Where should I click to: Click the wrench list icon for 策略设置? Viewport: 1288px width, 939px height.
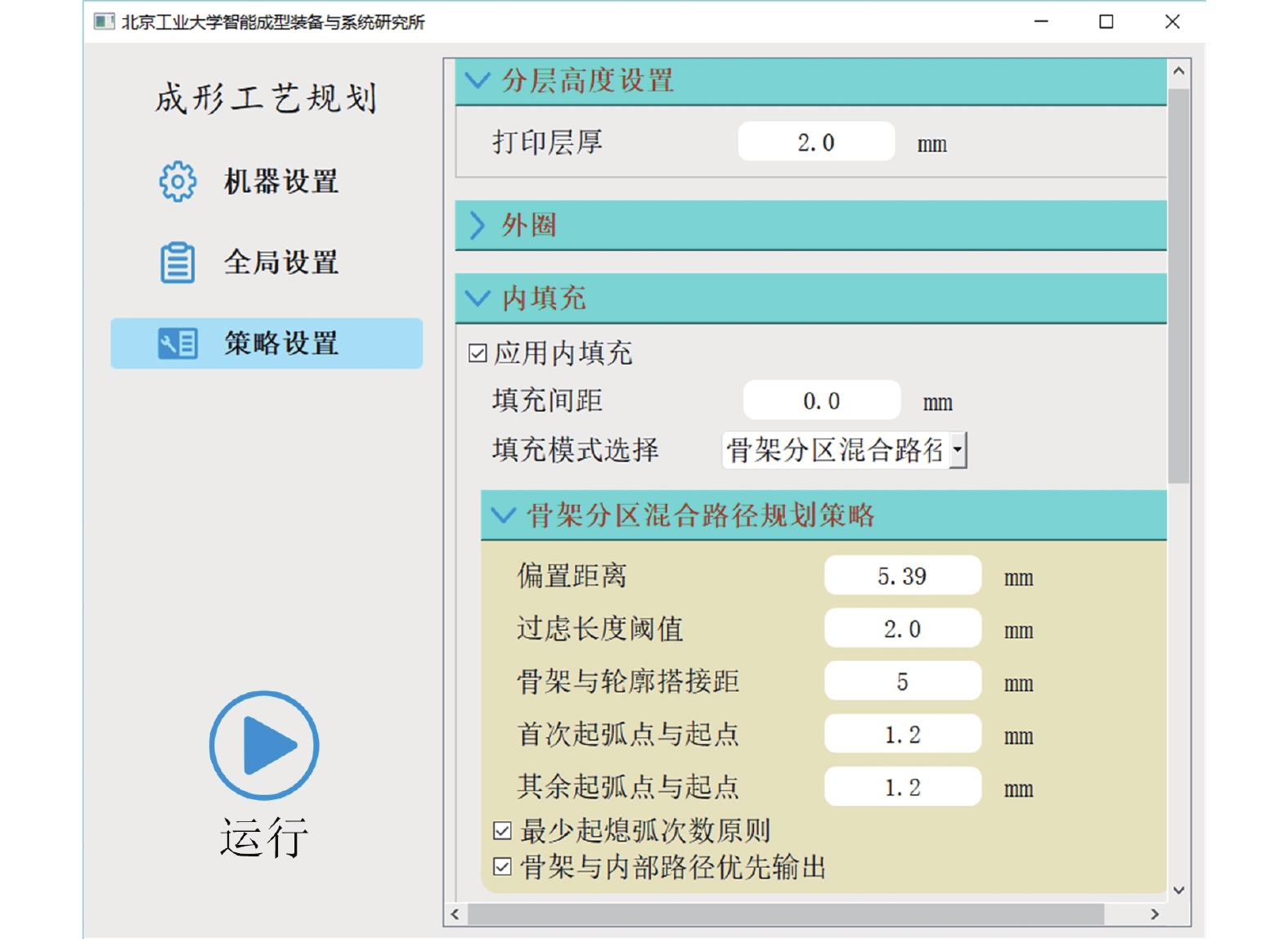coord(177,344)
